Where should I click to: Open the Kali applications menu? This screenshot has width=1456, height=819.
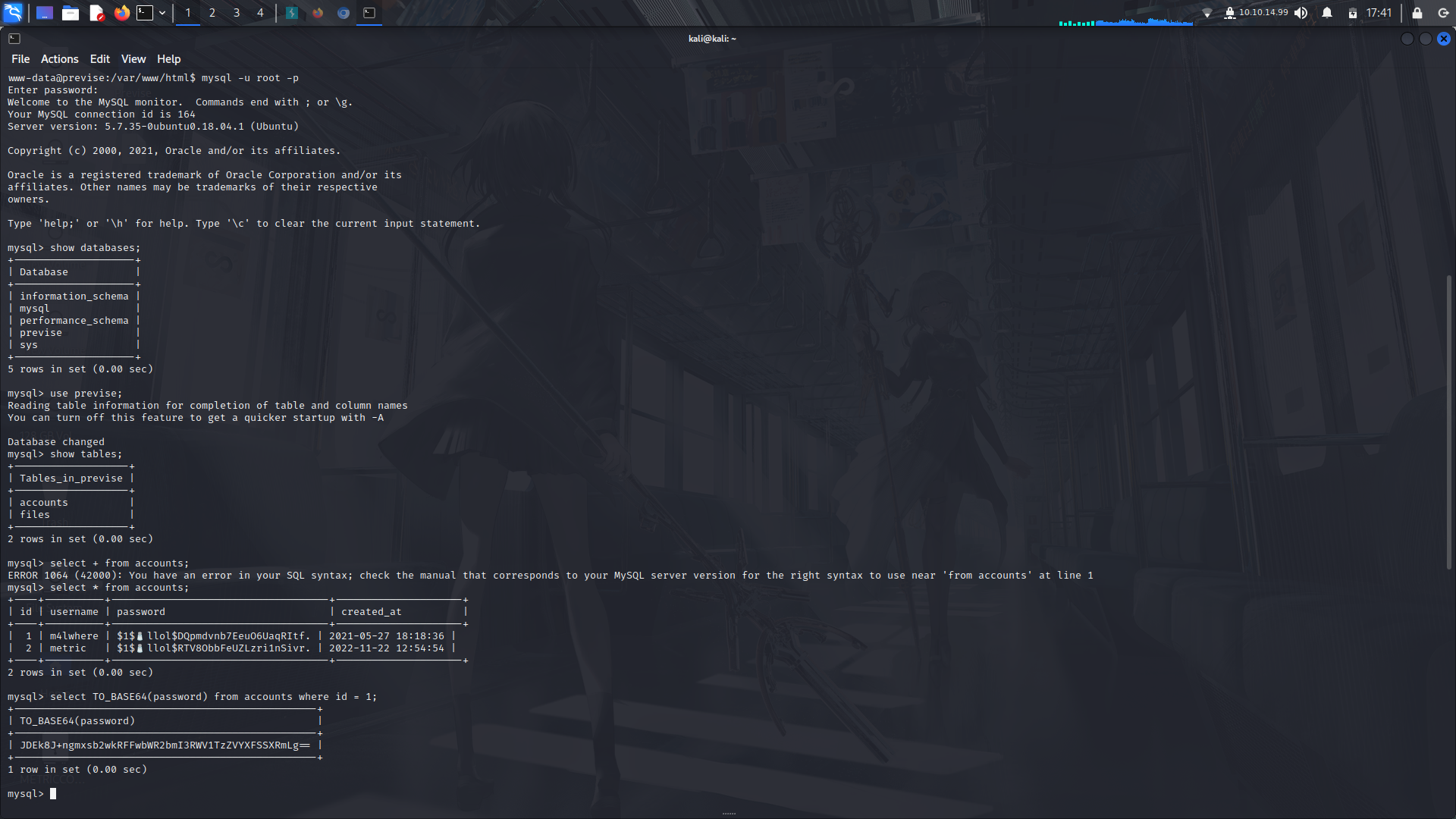(12, 13)
